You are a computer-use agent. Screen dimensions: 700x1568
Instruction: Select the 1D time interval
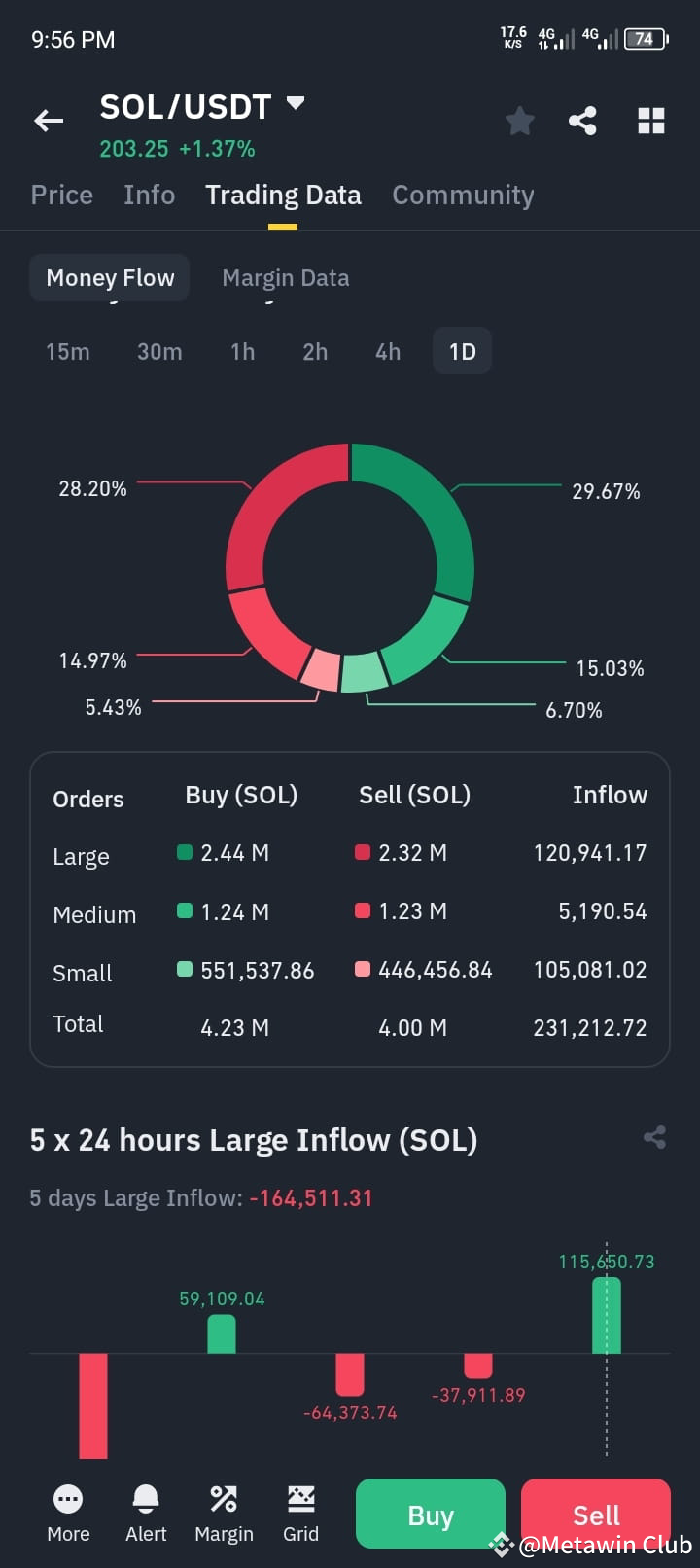pos(462,351)
